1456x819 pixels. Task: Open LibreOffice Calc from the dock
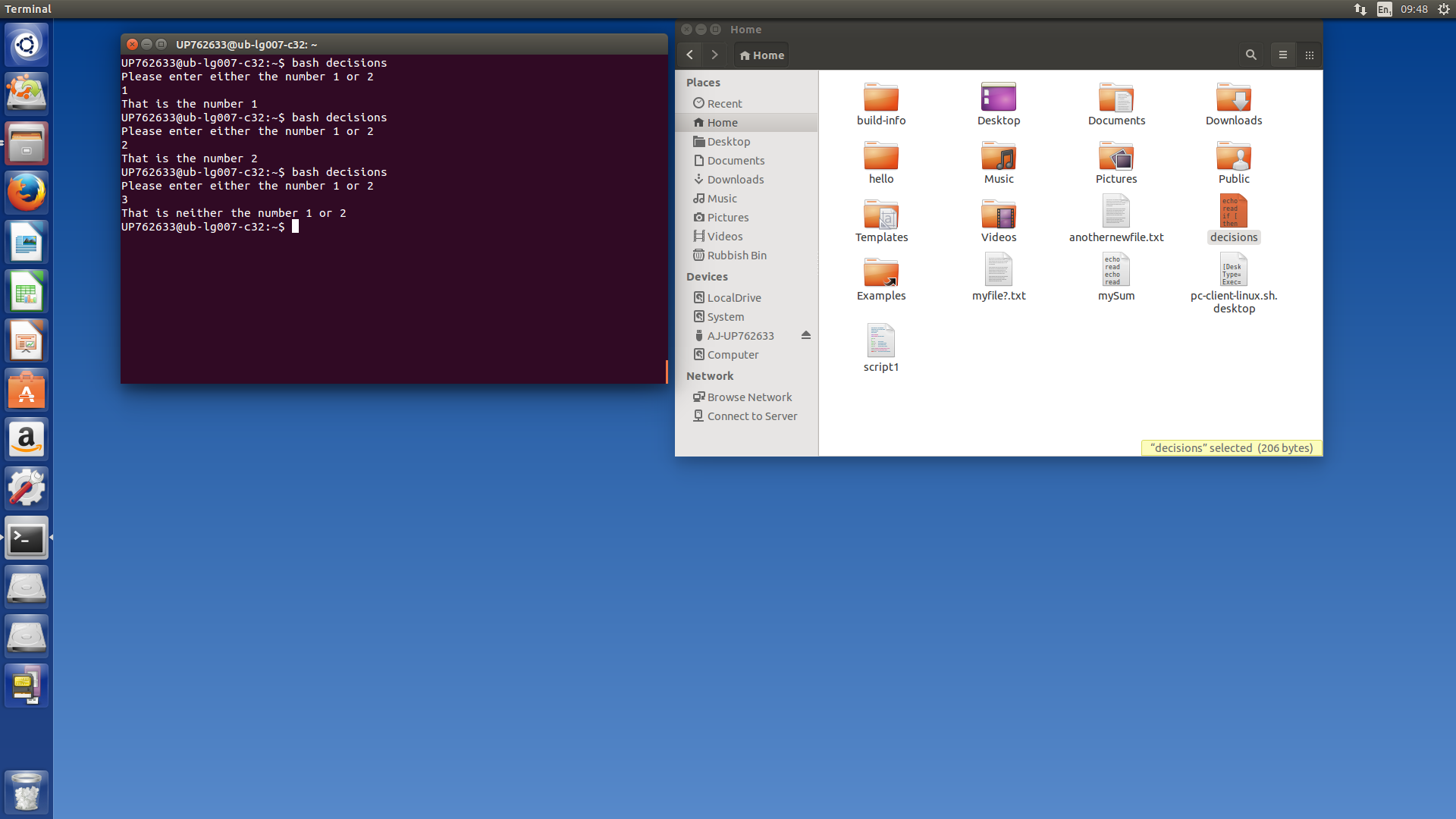[27, 291]
